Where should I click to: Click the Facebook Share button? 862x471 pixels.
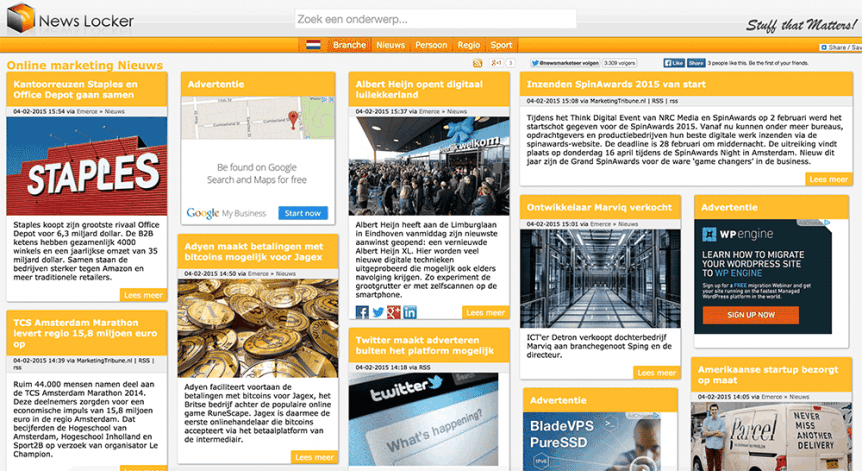pos(696,63)
